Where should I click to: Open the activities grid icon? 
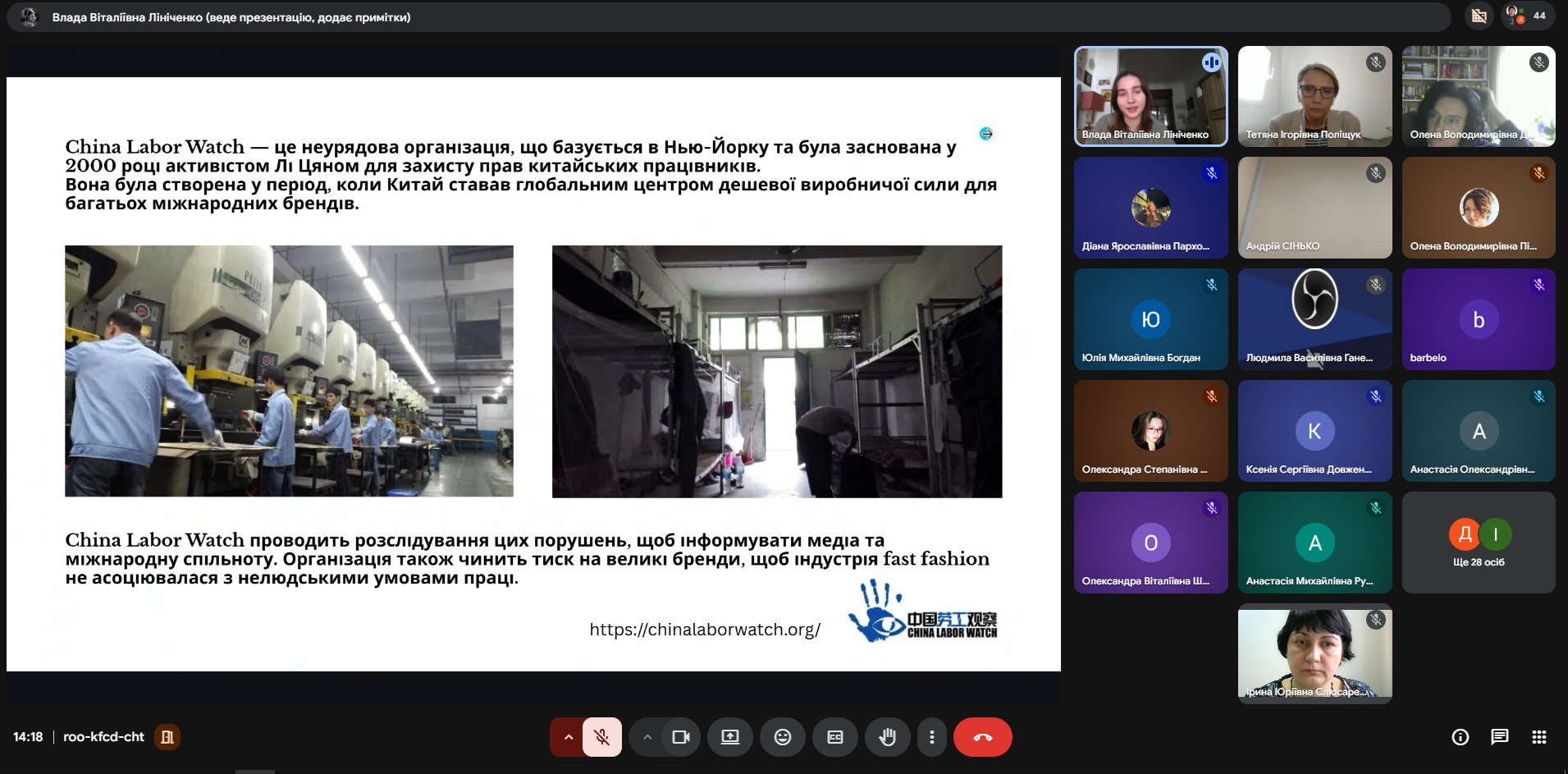[1538, 737]
